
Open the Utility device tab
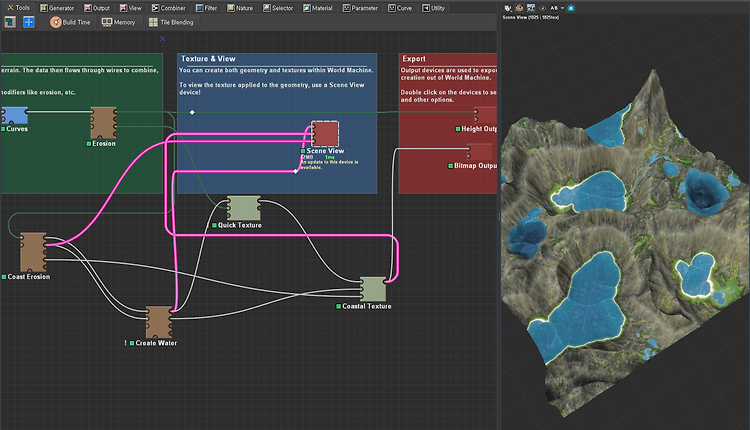[433, 8]
